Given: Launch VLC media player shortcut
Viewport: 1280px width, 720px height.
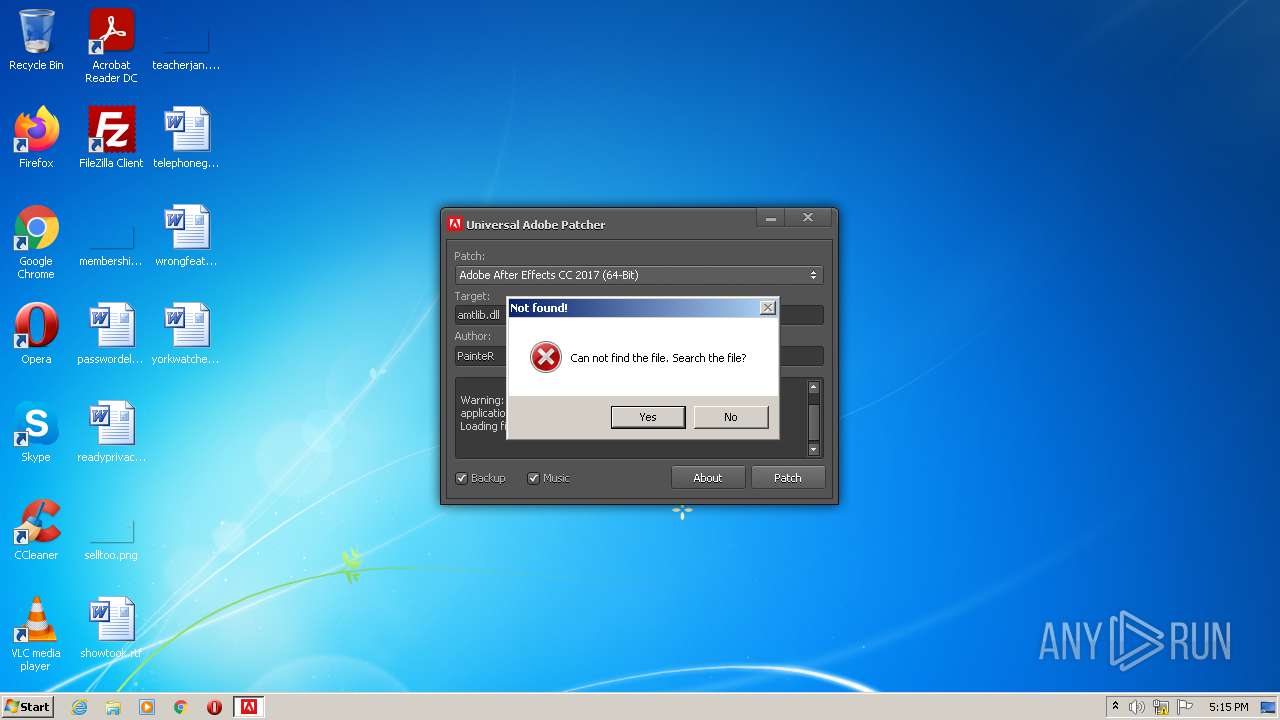Looking at the screenshot, I should click(x=36, y=634).
